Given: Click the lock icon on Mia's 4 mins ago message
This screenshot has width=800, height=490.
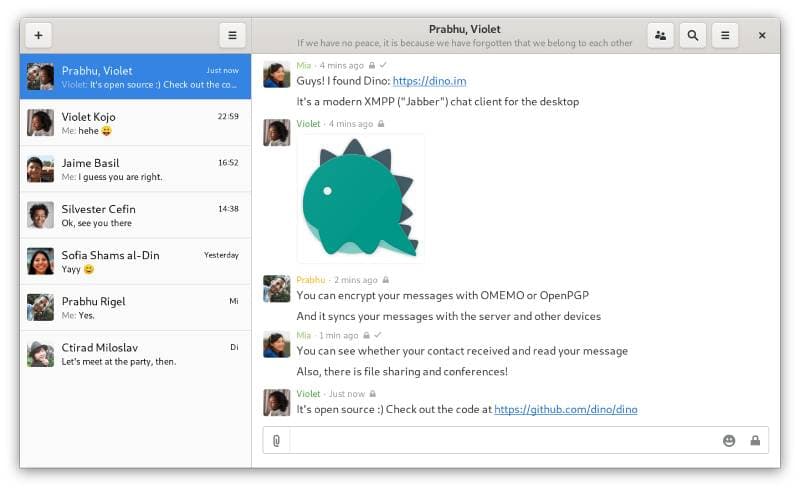Looking at the screenshot, I should click(x=372, y=65).
